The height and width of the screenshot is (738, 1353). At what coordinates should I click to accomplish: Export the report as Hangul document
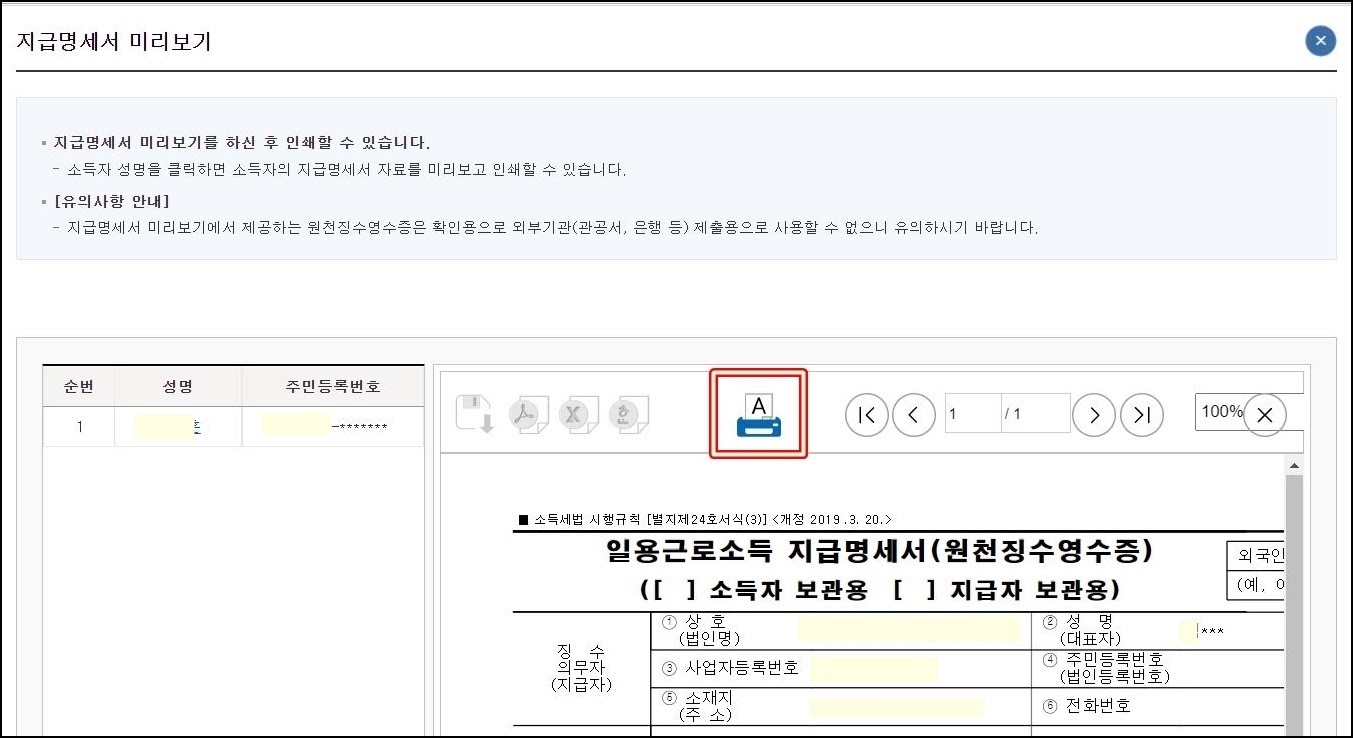coord(629,414)
